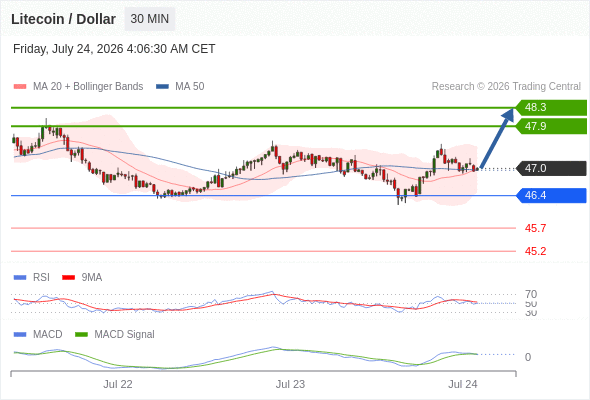Click the 45.2 red support level label
The image size is (590, 400).
pyautogui.click(x=535, y=251)
